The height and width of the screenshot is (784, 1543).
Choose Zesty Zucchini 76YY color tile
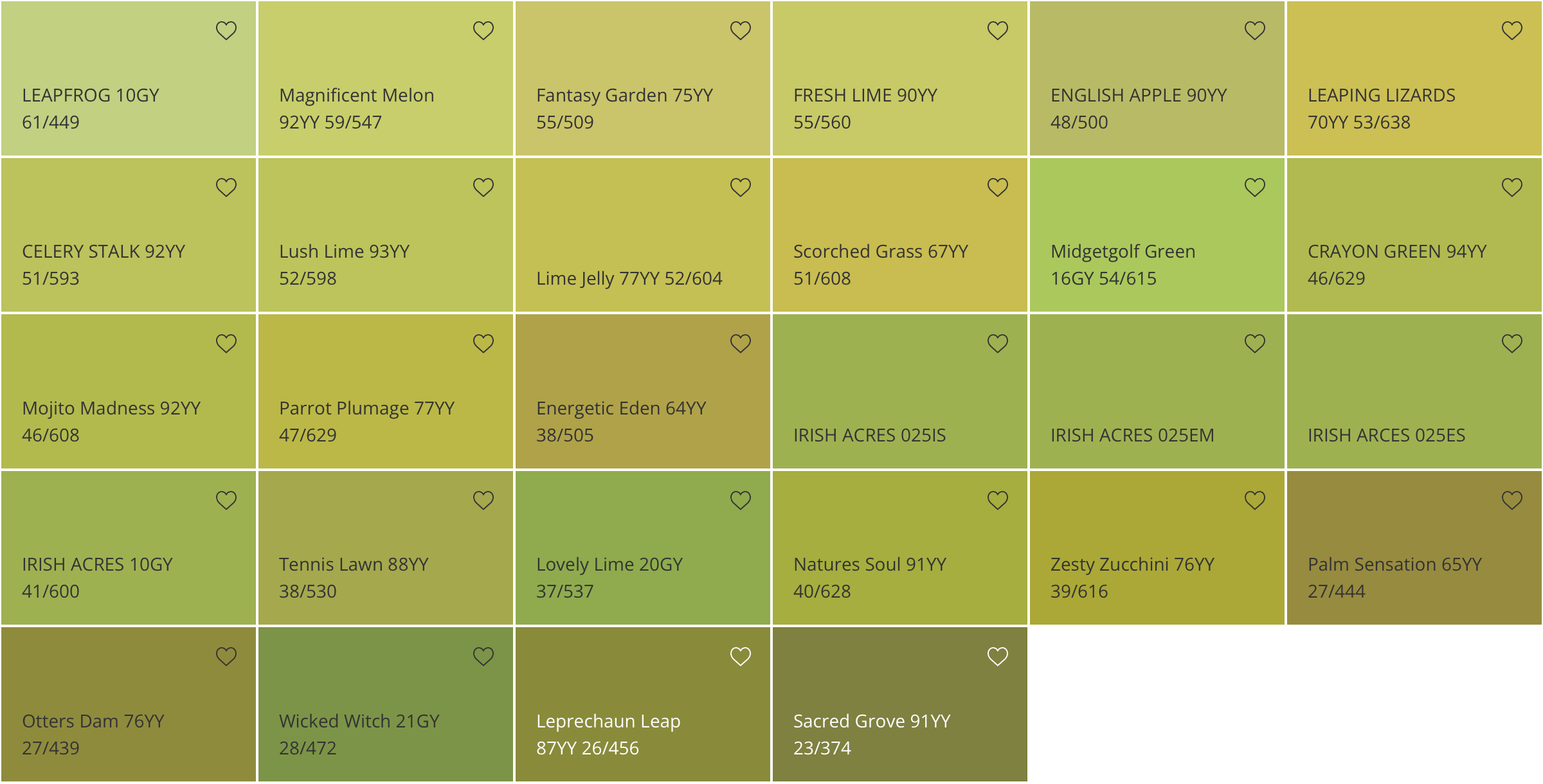pyautogui.click(x=1157, y=548)
